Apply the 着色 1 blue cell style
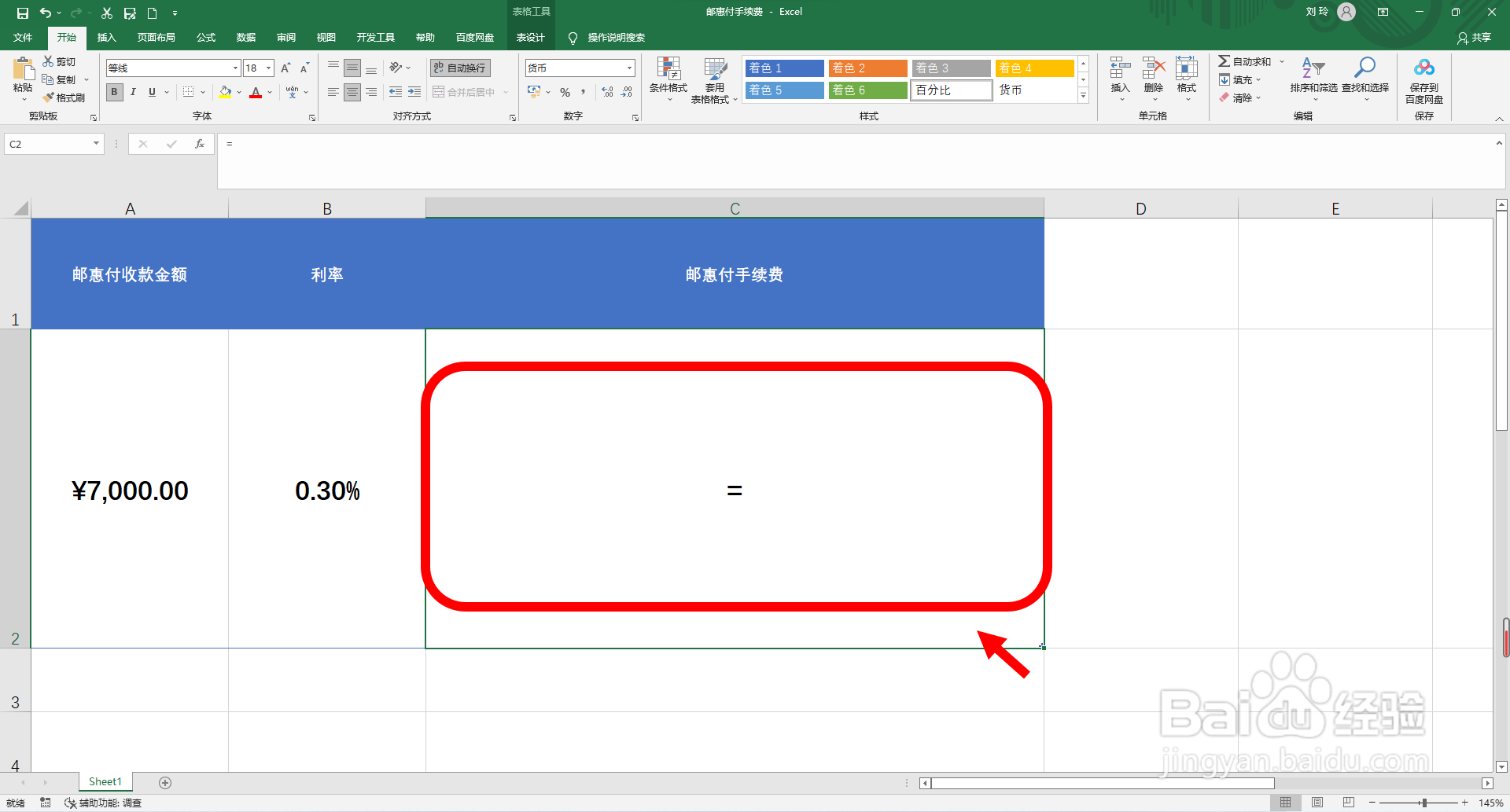Image resolution: width=1510 pixels, height=812 pixels. click(x=784, y=68)
